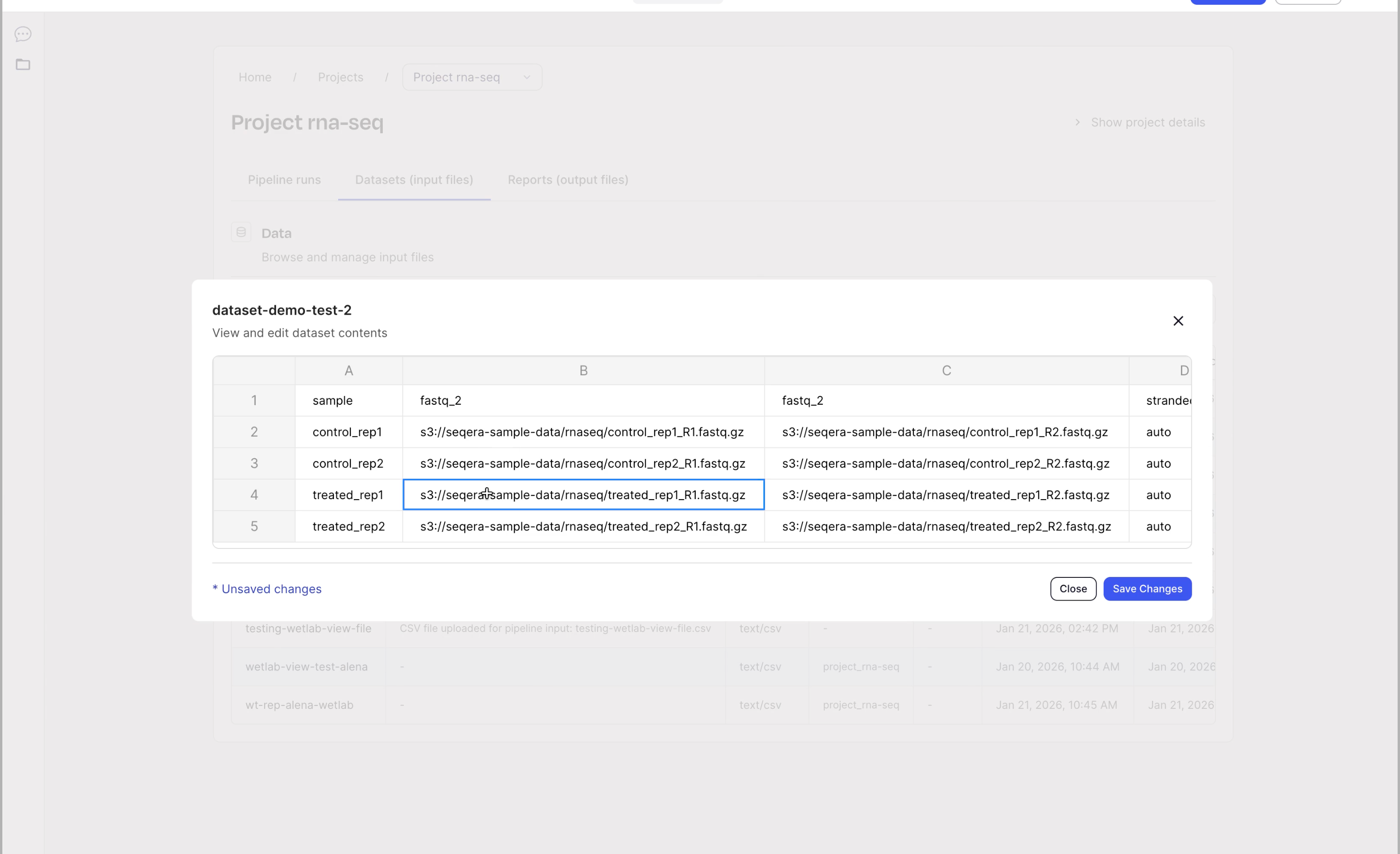Click the Data section database icon

pyautogui.click(x=241, y=232)
